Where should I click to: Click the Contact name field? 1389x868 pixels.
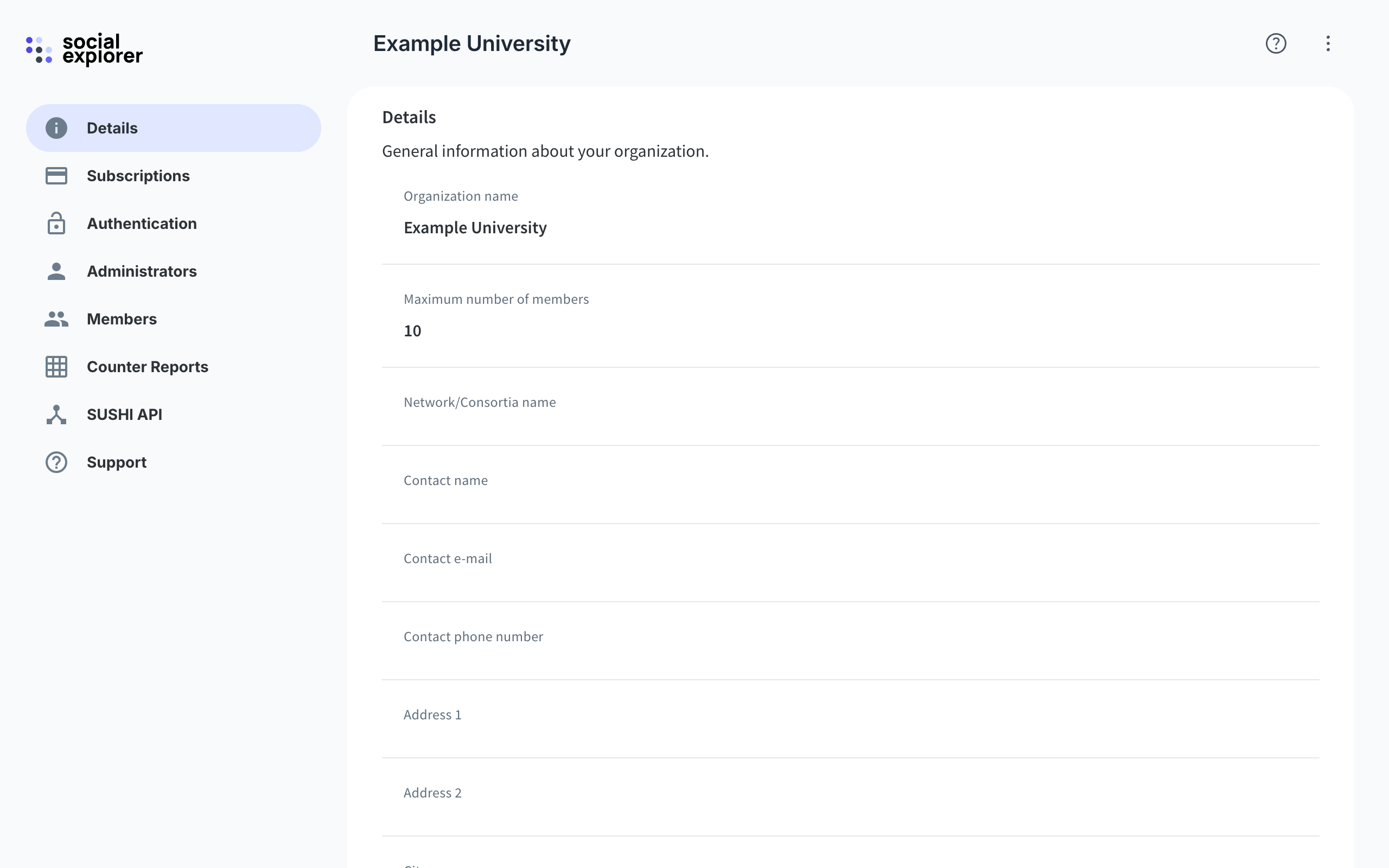coord(850,484)
